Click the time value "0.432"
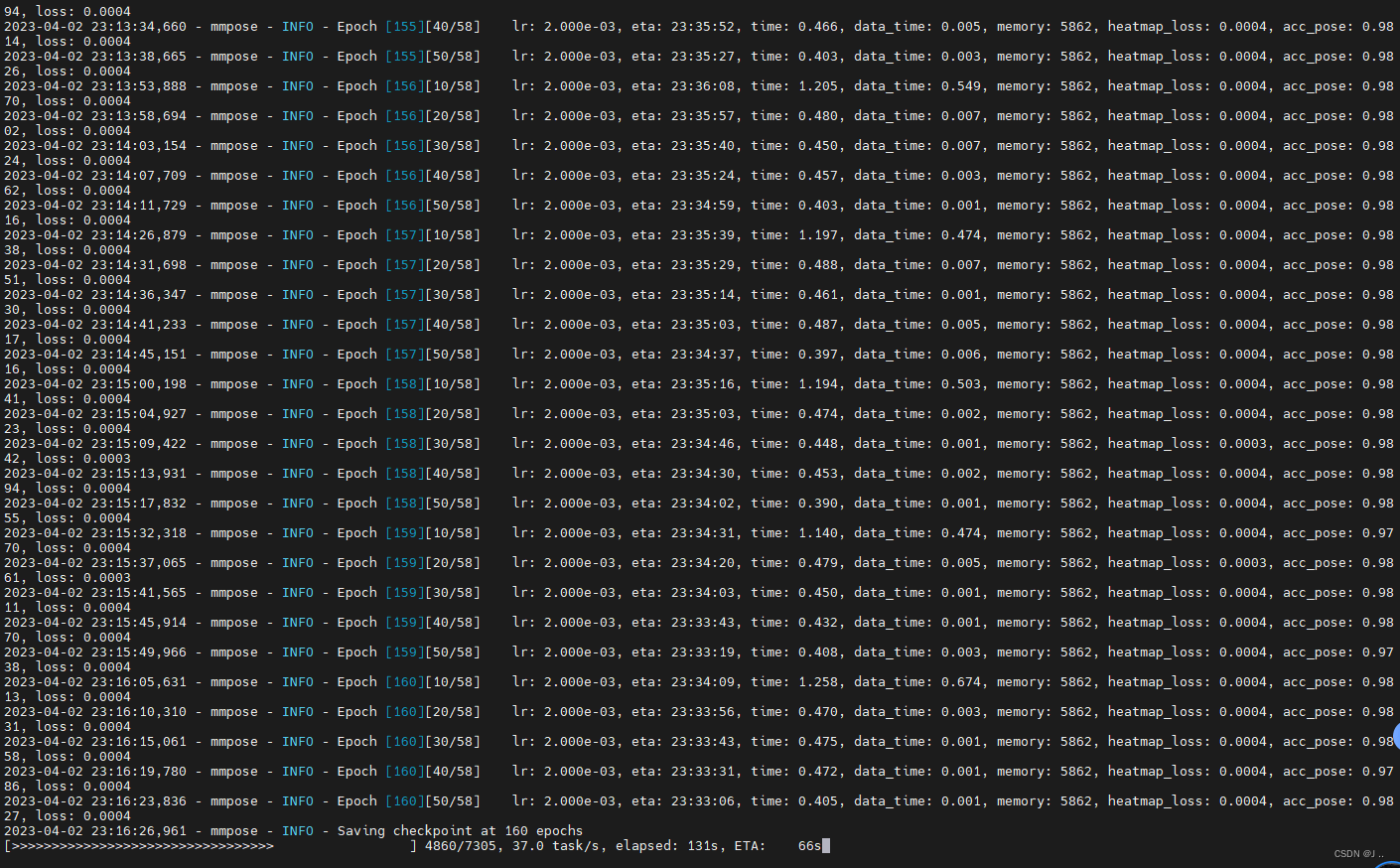The width and height of the screenshot is (1400, 868). point(817,623)
